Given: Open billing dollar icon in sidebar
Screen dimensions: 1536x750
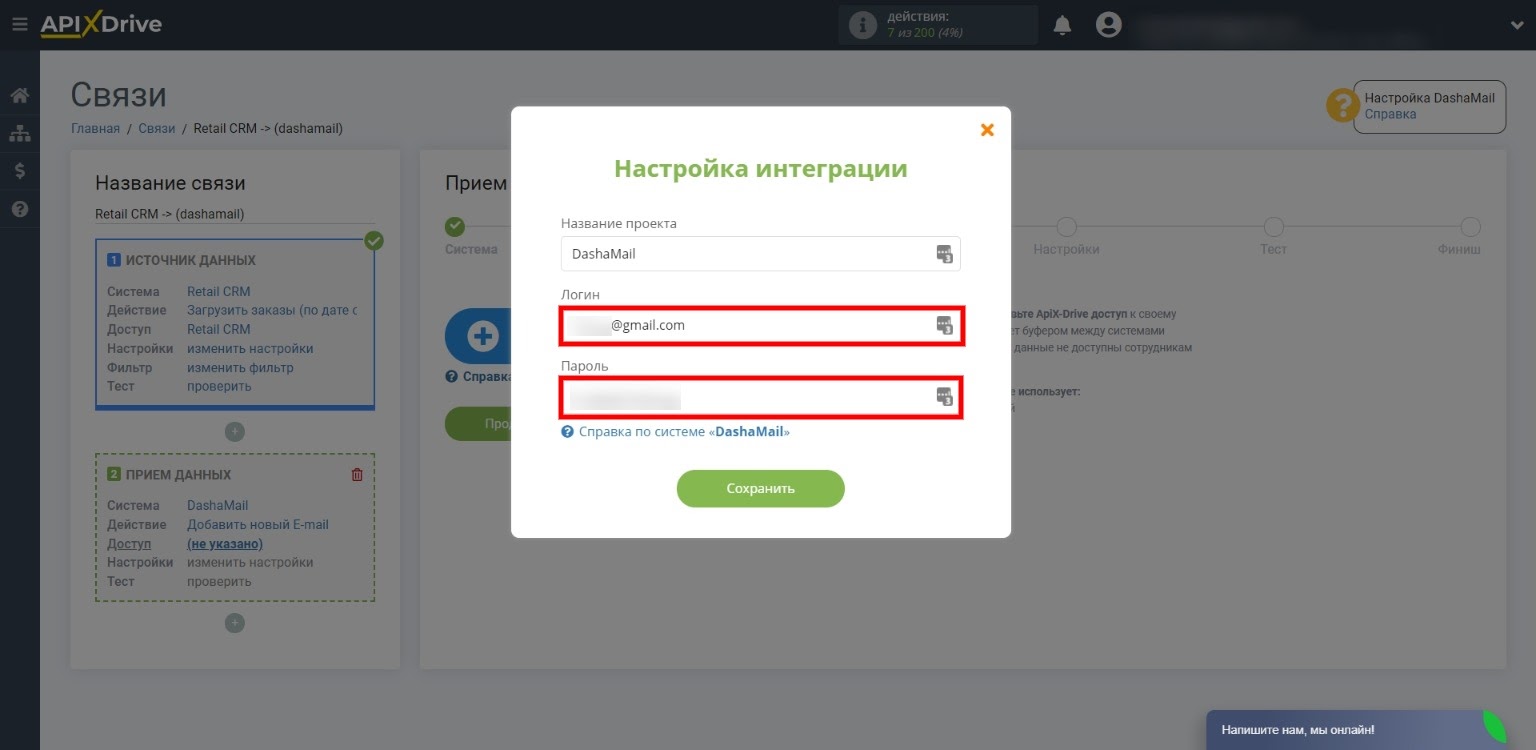Looking at the screenshot, I should [19, 171].
